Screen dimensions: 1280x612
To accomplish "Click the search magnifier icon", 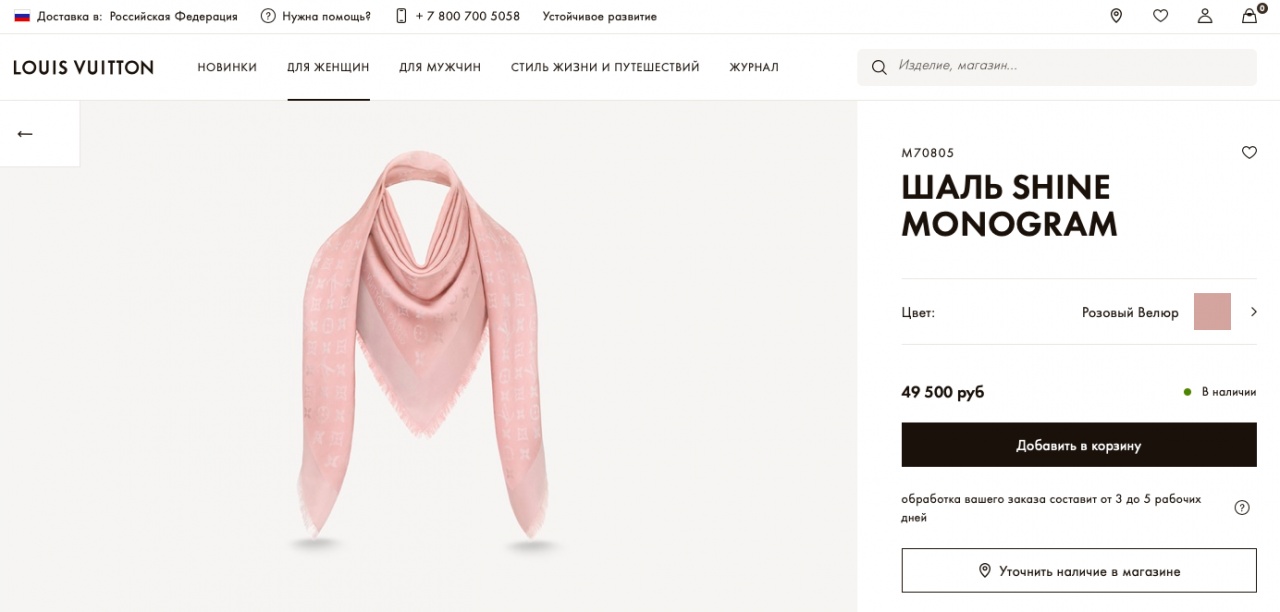I will 879,67.
